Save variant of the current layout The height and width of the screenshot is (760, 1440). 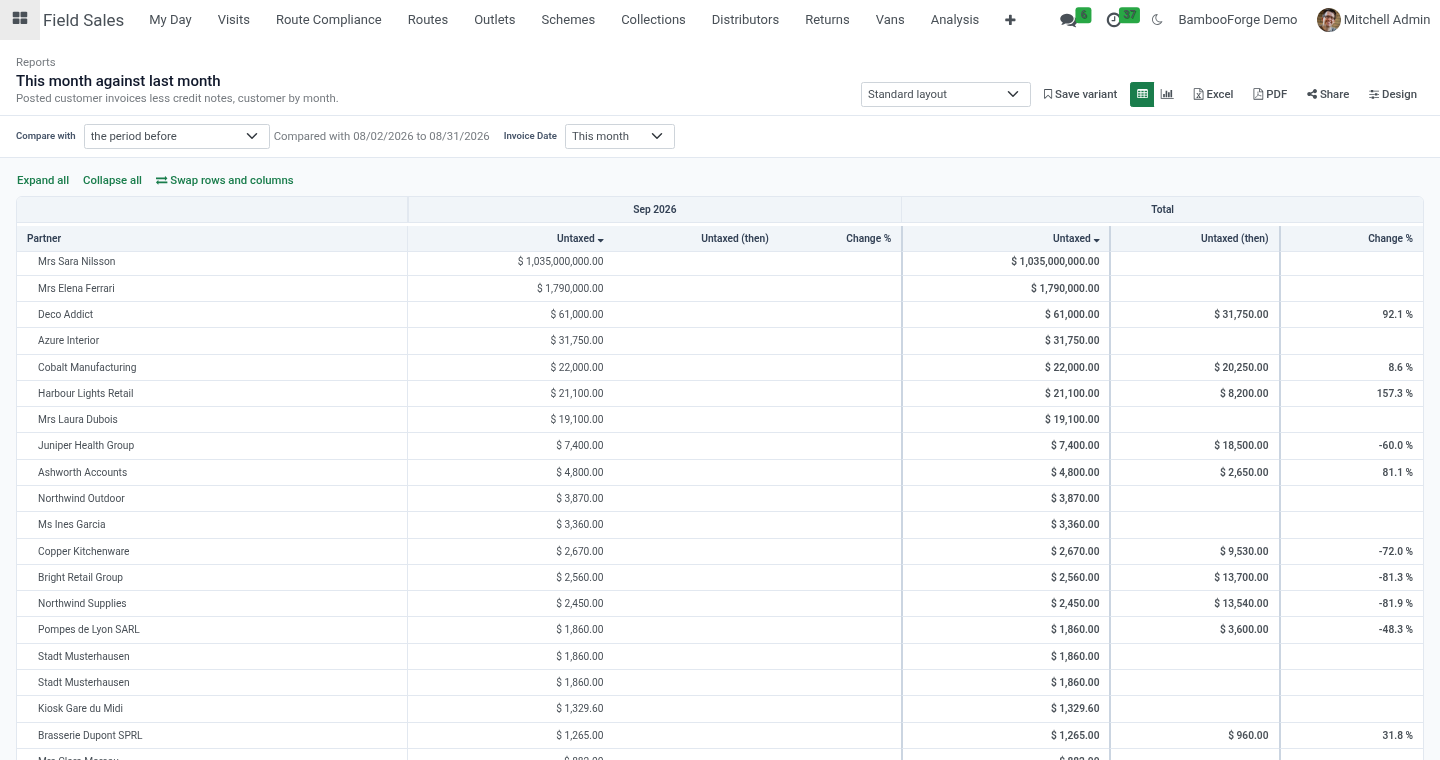[x=1080, y=94]
